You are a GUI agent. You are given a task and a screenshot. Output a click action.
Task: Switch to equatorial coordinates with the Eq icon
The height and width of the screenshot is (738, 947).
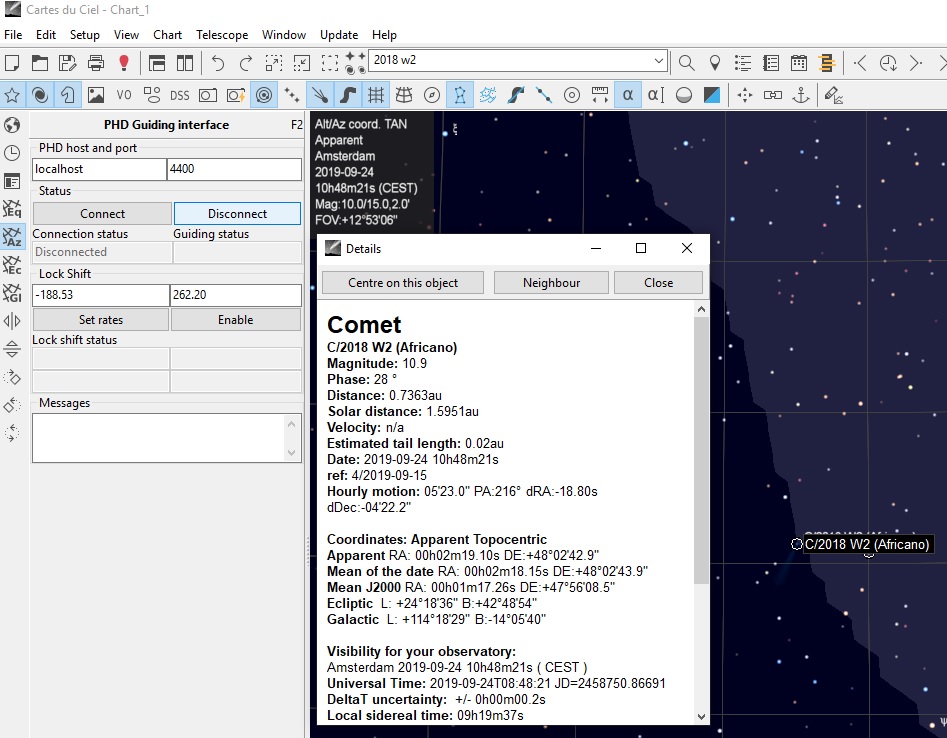coord(12,208)
